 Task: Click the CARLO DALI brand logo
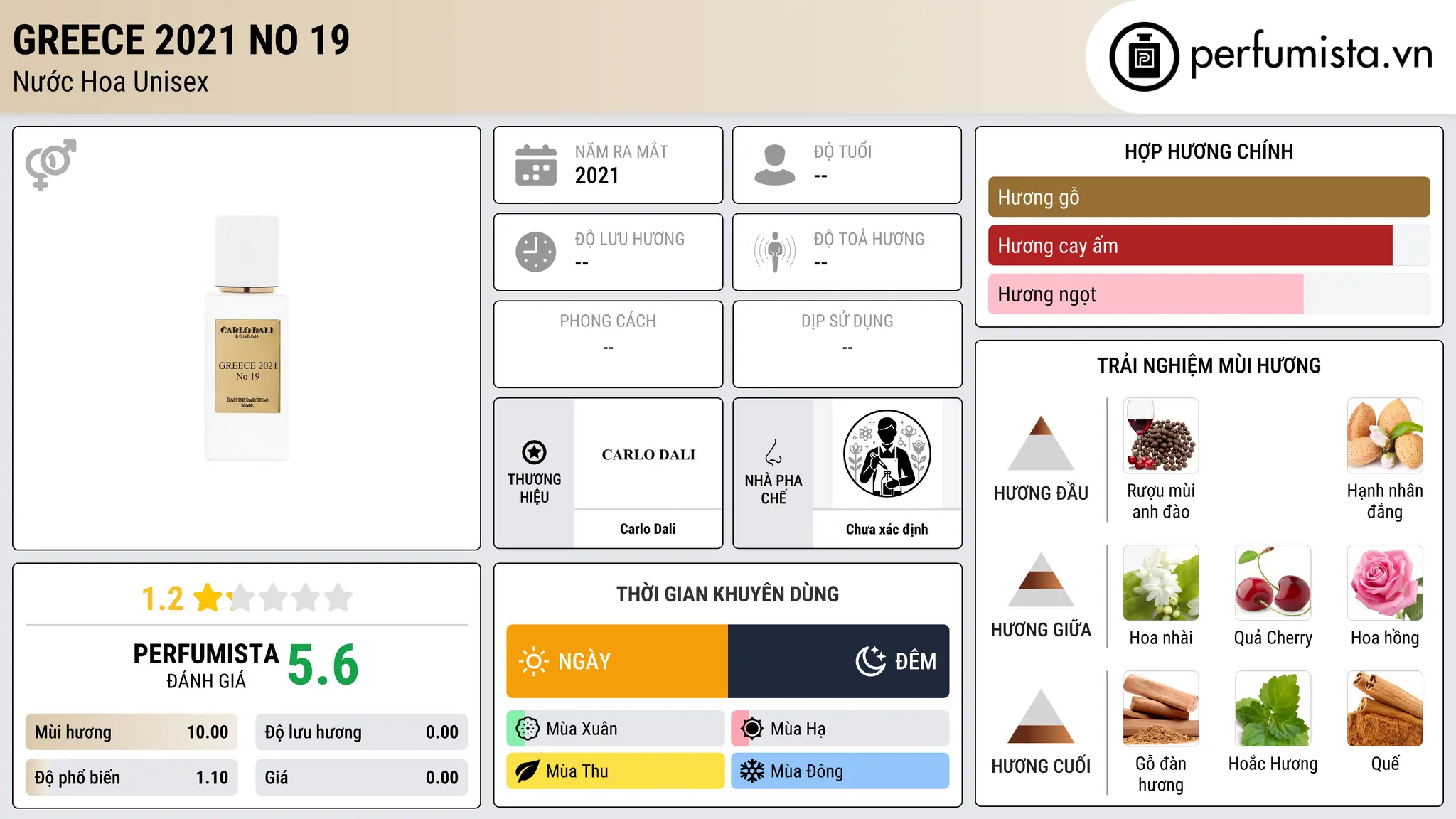(648, 454)
